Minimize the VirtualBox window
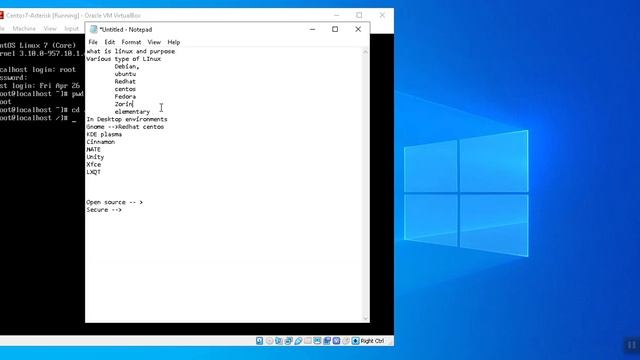This screenshot has height=360, width=640. pos(337,16)
